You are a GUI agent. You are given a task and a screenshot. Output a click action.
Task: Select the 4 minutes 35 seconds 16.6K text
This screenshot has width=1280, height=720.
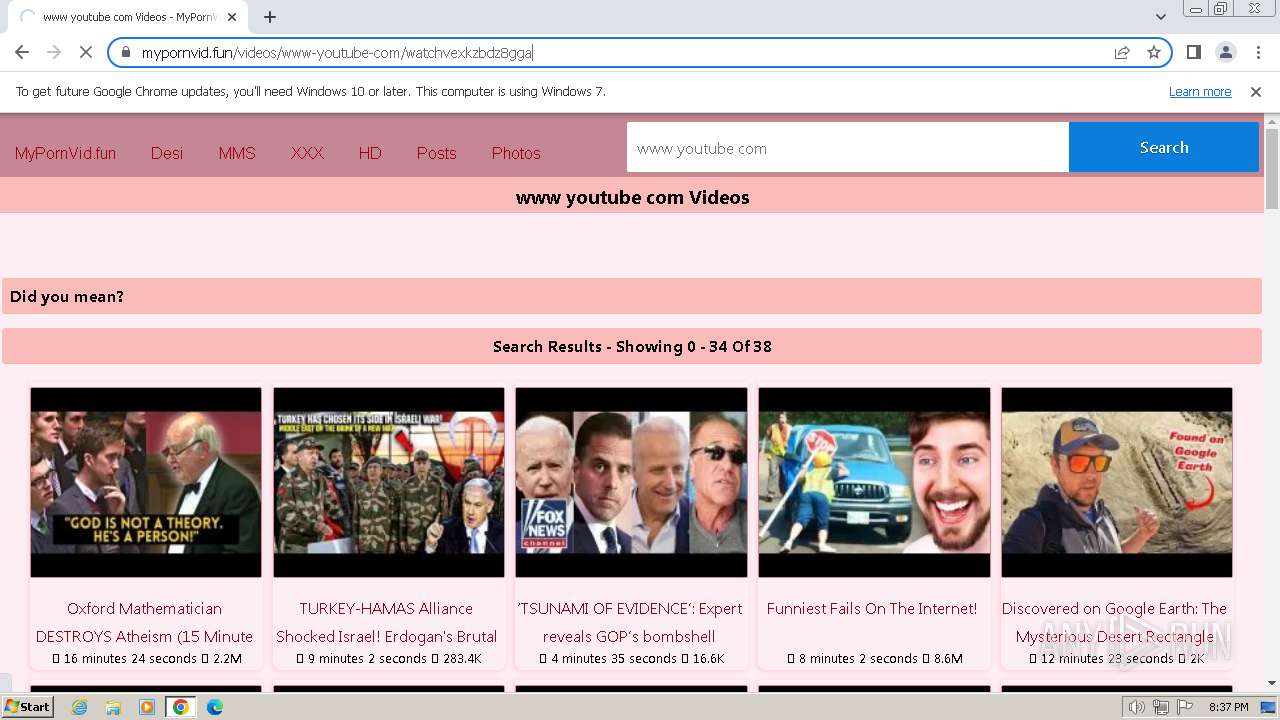pyautogui.click(x=631, y=658)
